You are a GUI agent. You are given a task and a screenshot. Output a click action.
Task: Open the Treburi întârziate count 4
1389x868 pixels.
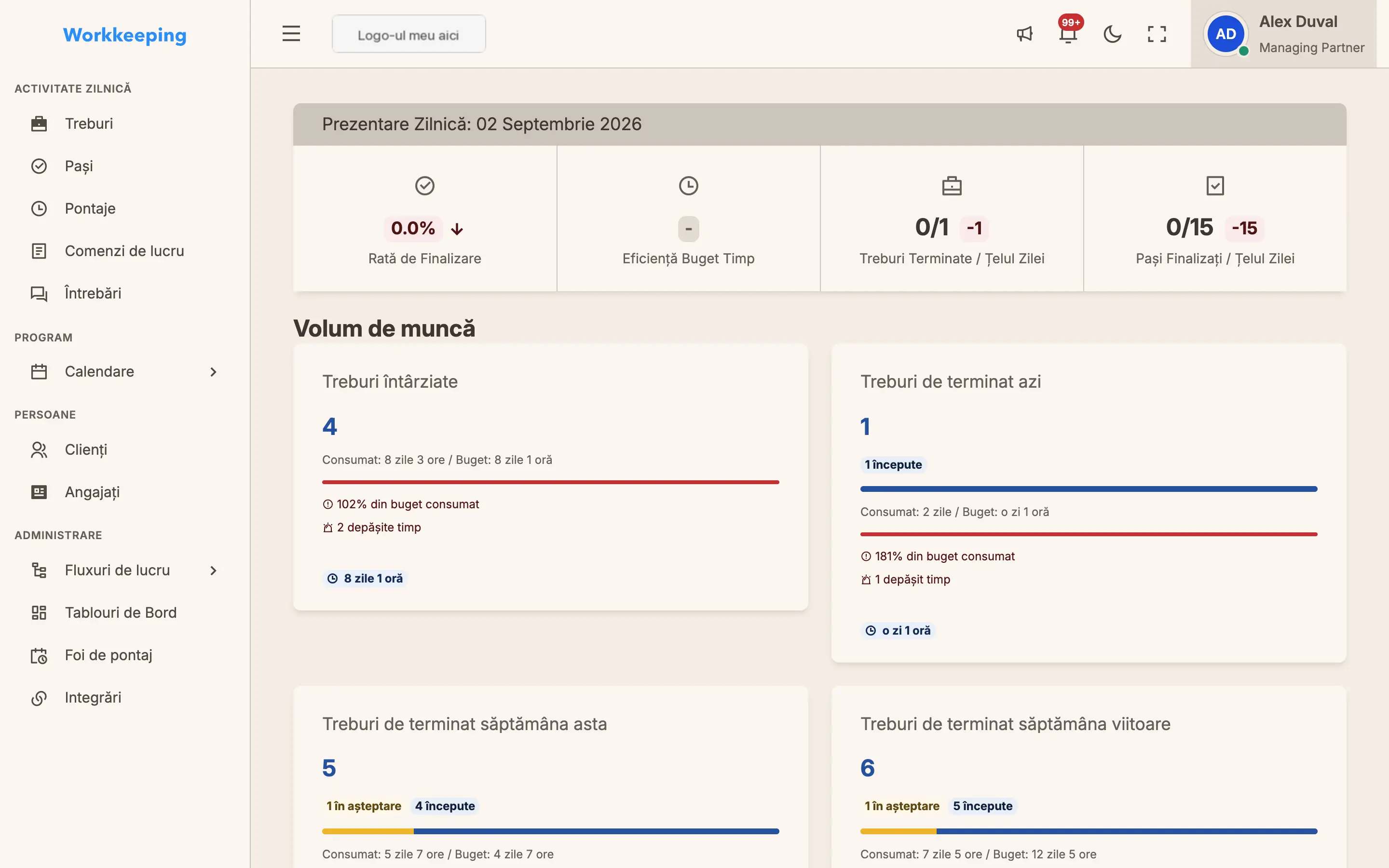(329, 427)
